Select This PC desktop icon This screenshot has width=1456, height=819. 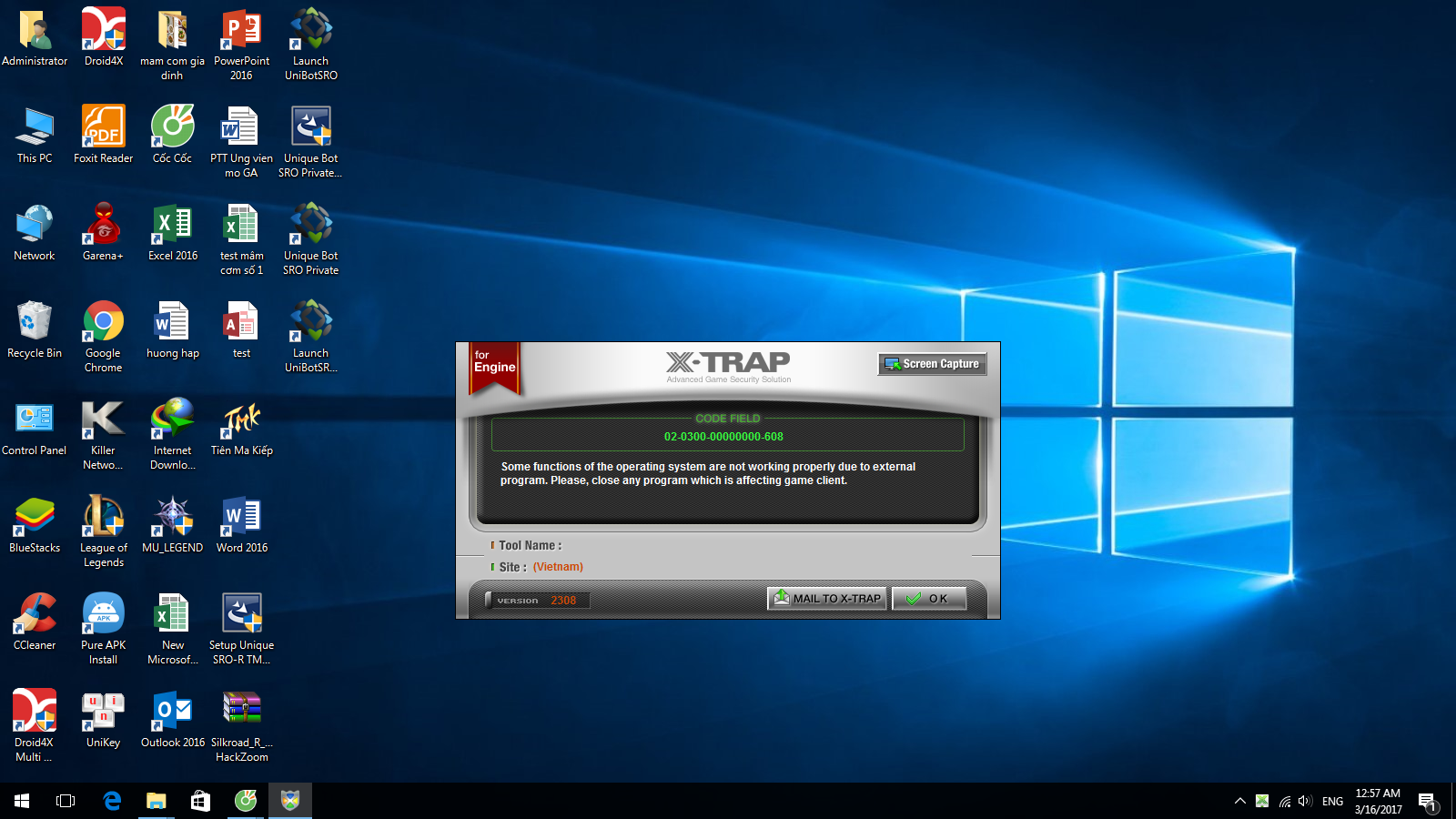(35, 136)
